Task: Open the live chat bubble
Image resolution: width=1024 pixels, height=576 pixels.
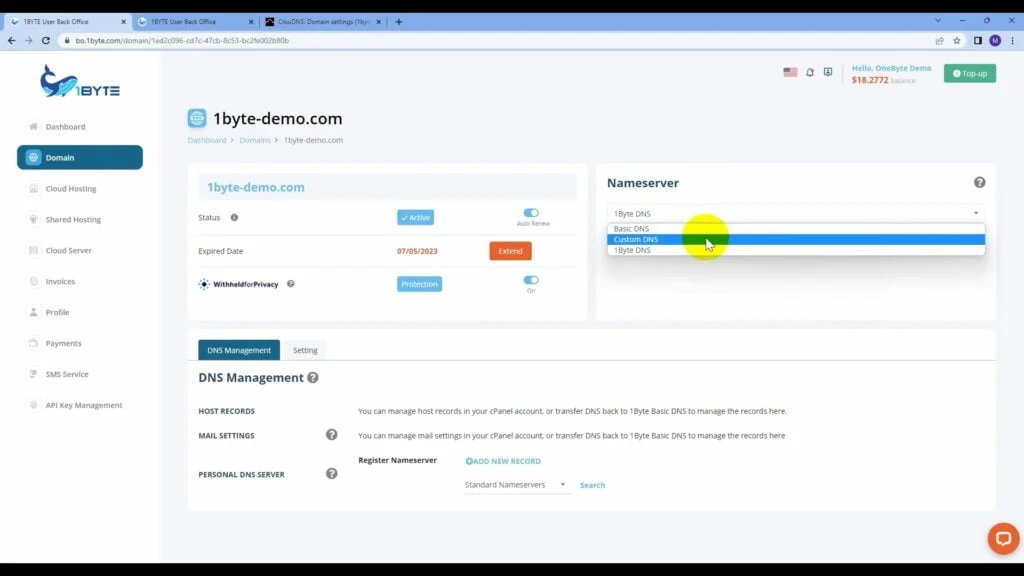Action: coord(1003,539)
